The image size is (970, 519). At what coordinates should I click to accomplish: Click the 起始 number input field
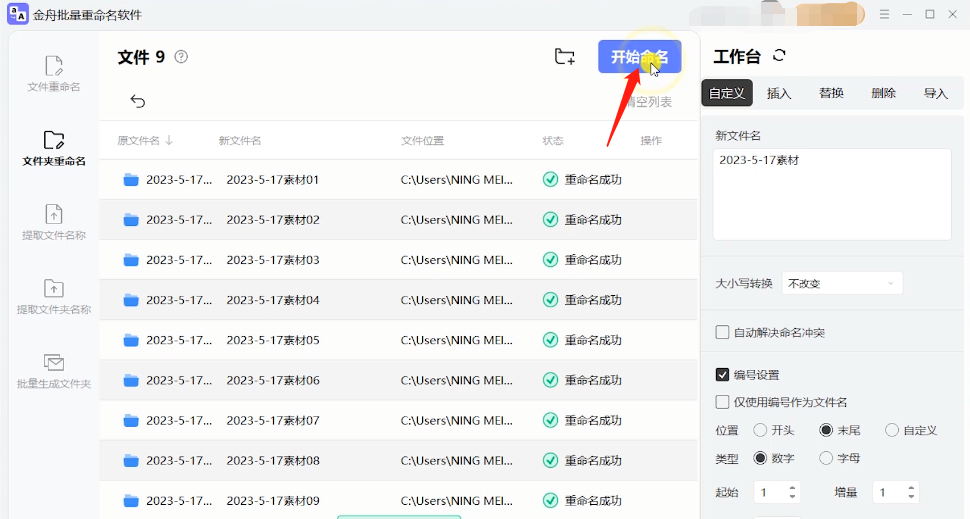777,492
